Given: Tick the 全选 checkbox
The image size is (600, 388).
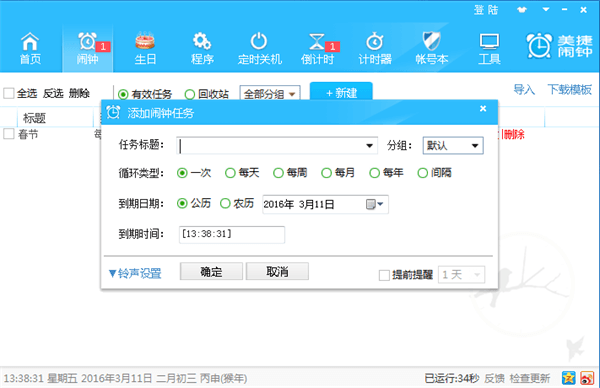Looking at the screenshot, I should point(8,93).
